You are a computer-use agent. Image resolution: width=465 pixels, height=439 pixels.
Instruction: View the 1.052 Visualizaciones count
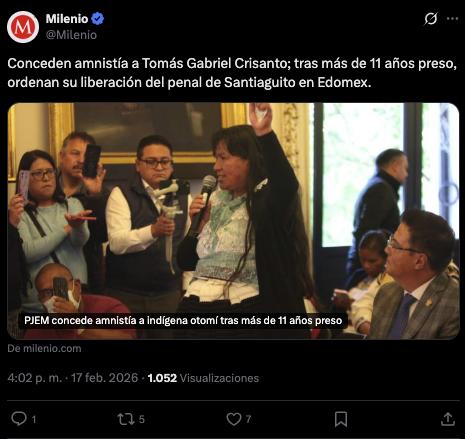pos(203,378)
